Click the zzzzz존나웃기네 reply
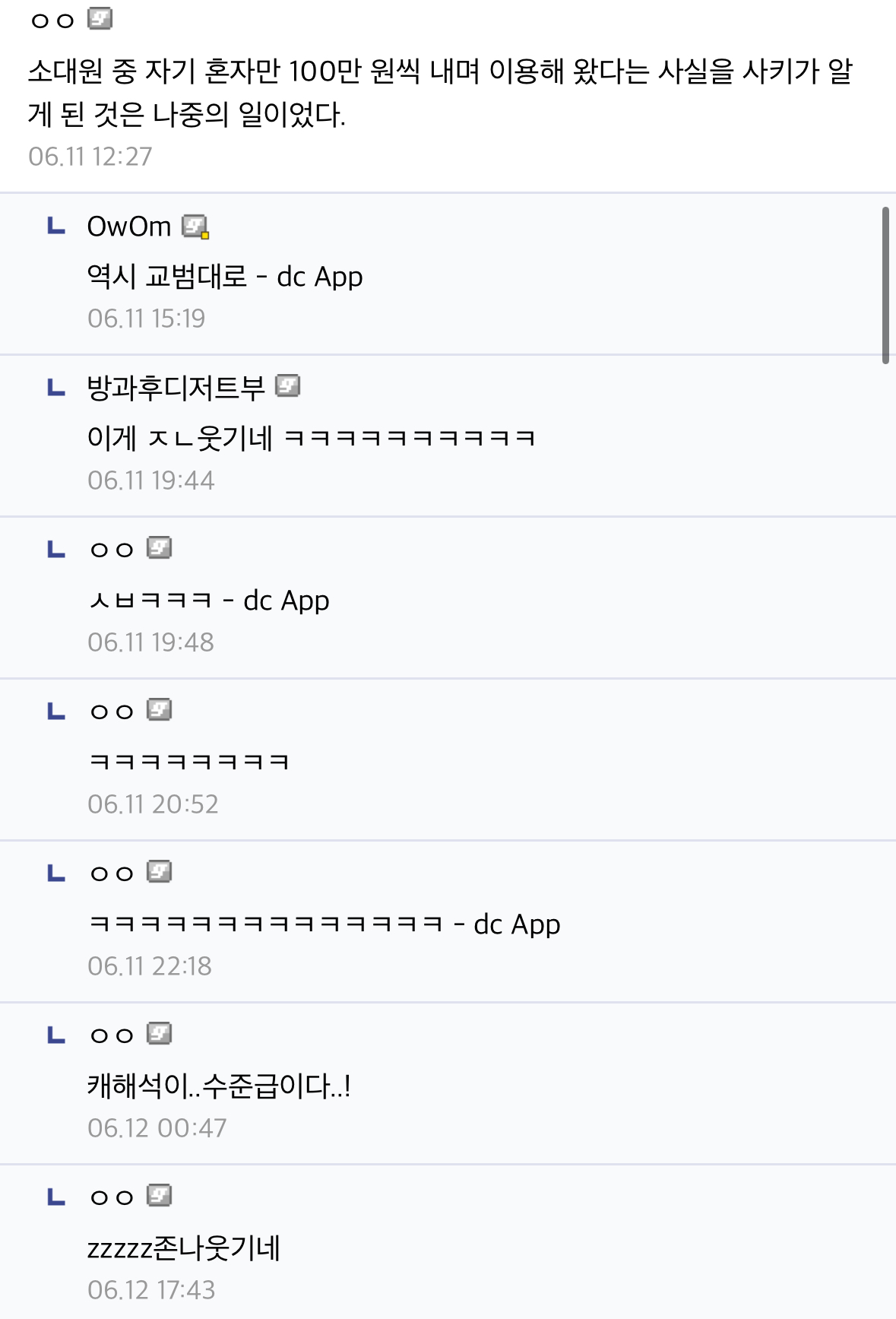The image size is (896, 1319). pyautogui.click(x=184, y=1248)
